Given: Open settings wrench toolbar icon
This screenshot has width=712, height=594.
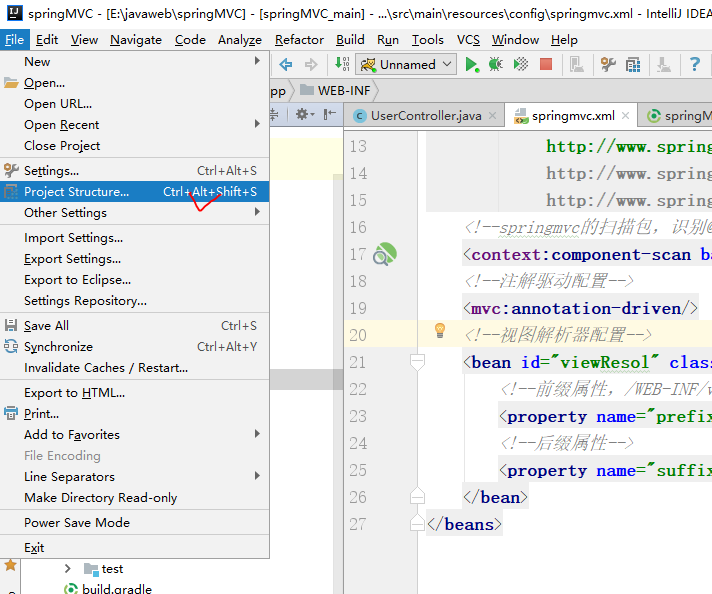Looking at the screenshot, I should point(608,64).
